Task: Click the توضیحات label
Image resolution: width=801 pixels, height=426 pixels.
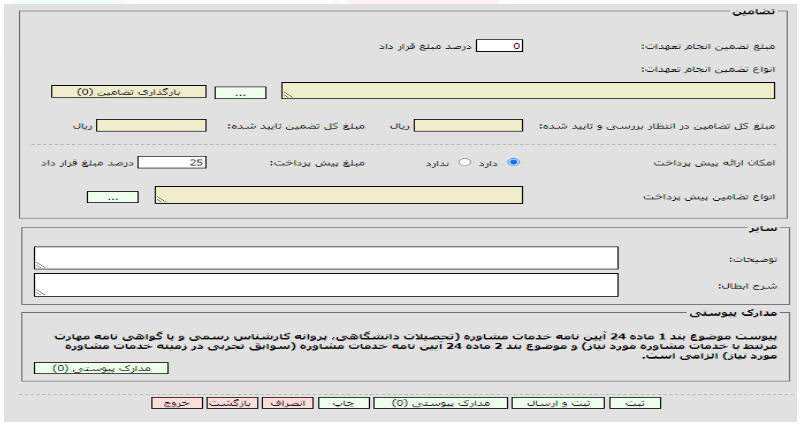Action: coord(753,259)
